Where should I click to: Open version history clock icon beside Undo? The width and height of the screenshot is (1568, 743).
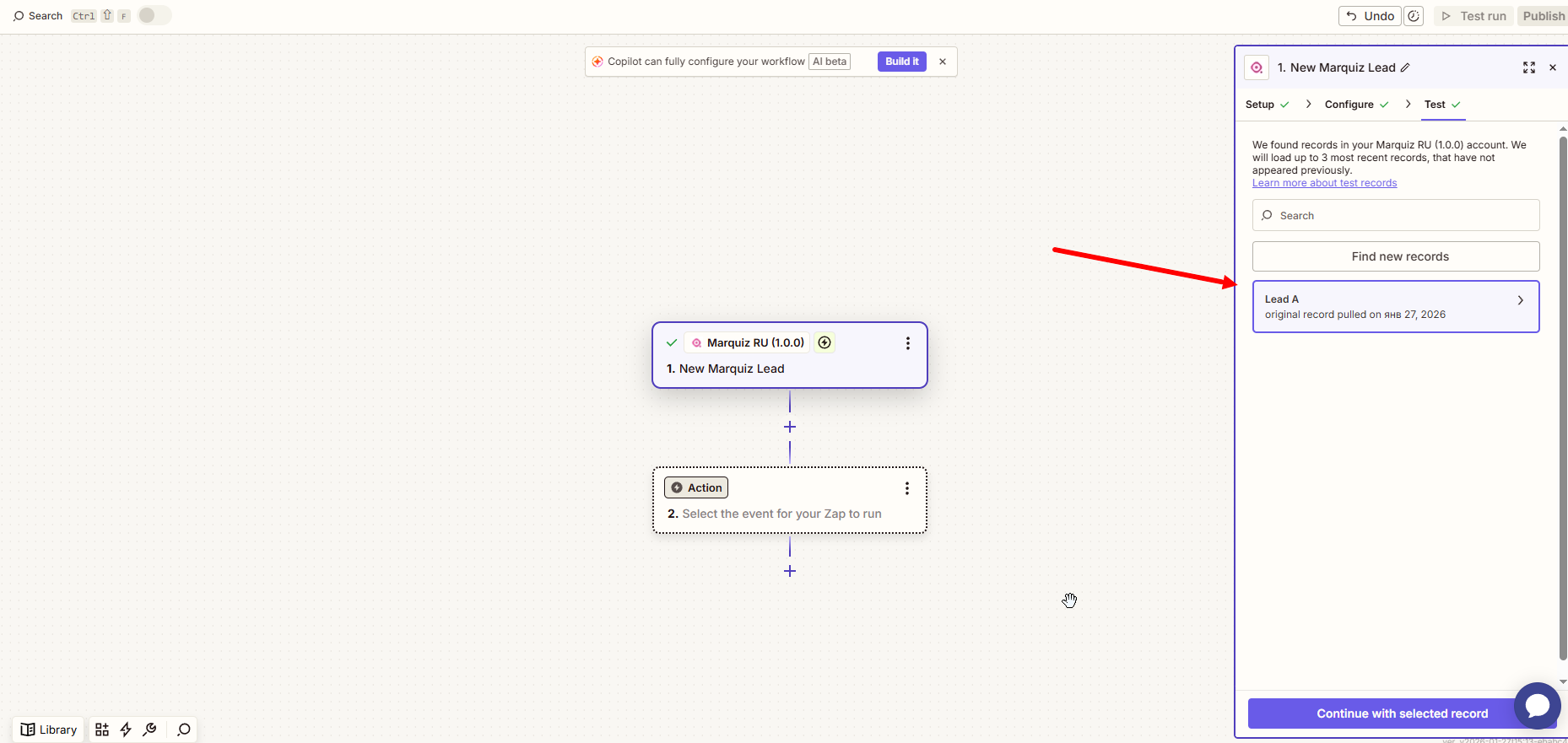(x=1414, y=16)
